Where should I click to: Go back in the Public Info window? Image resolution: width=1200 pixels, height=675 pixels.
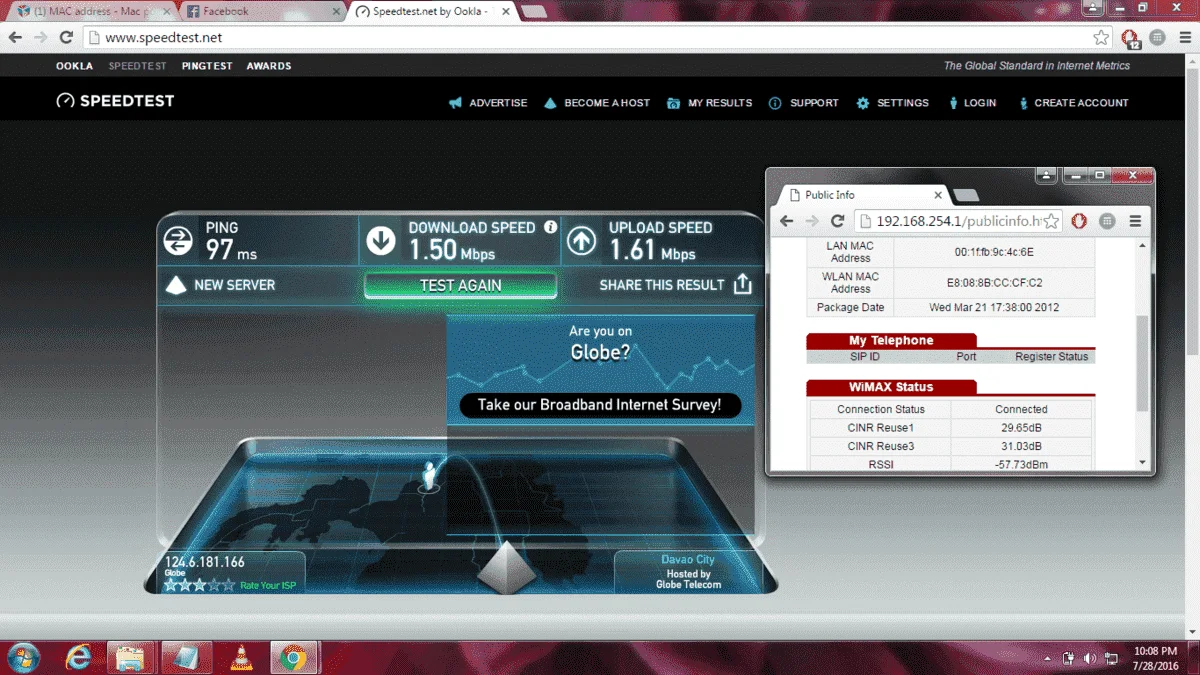pyautogui.click(x=786, y=221)
